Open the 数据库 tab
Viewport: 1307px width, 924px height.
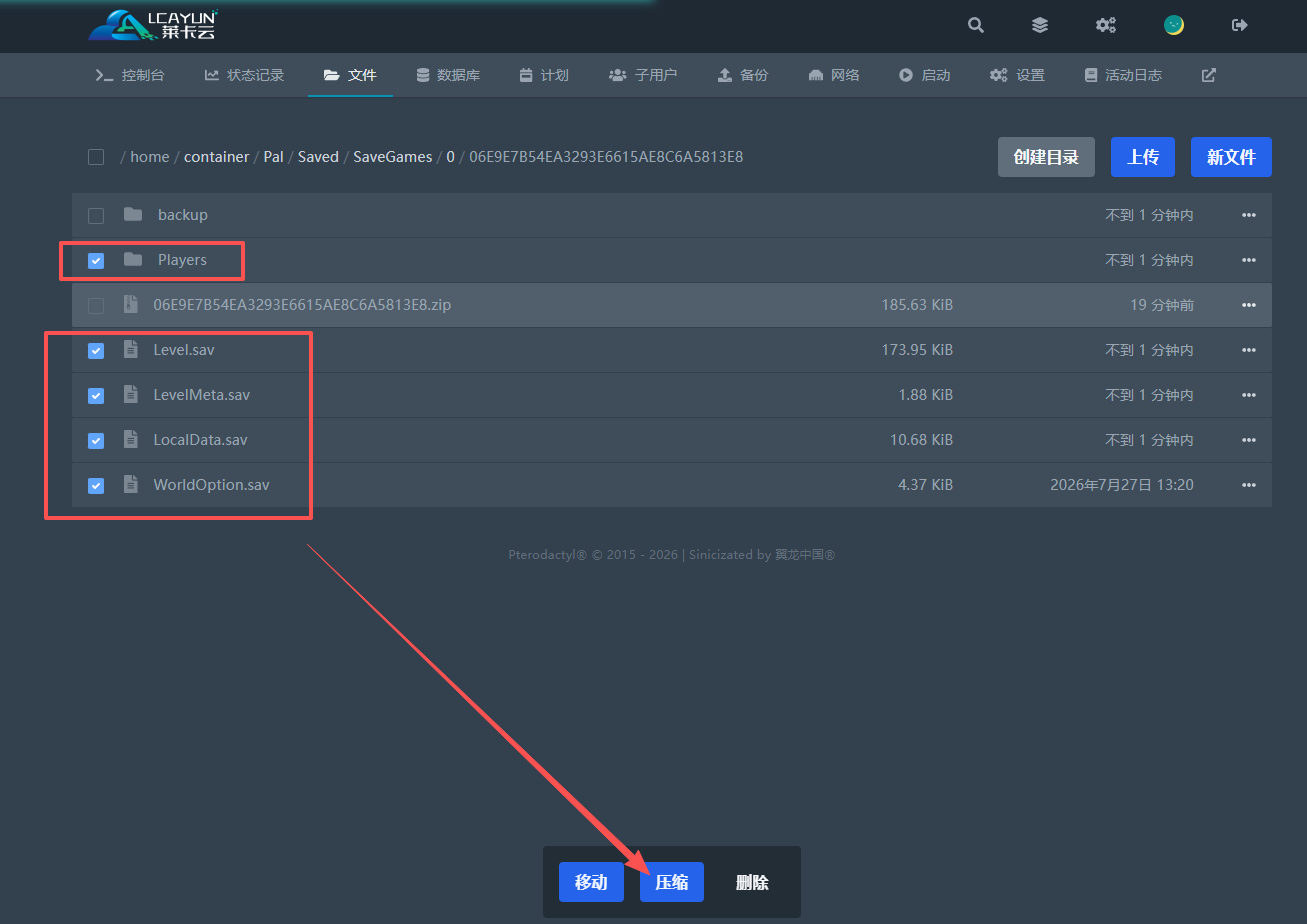click(448, 75)
